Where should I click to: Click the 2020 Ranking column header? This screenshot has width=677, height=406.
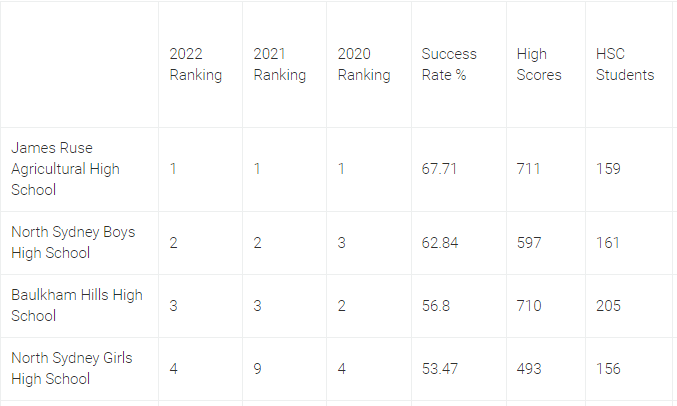[x=364, y=64]
